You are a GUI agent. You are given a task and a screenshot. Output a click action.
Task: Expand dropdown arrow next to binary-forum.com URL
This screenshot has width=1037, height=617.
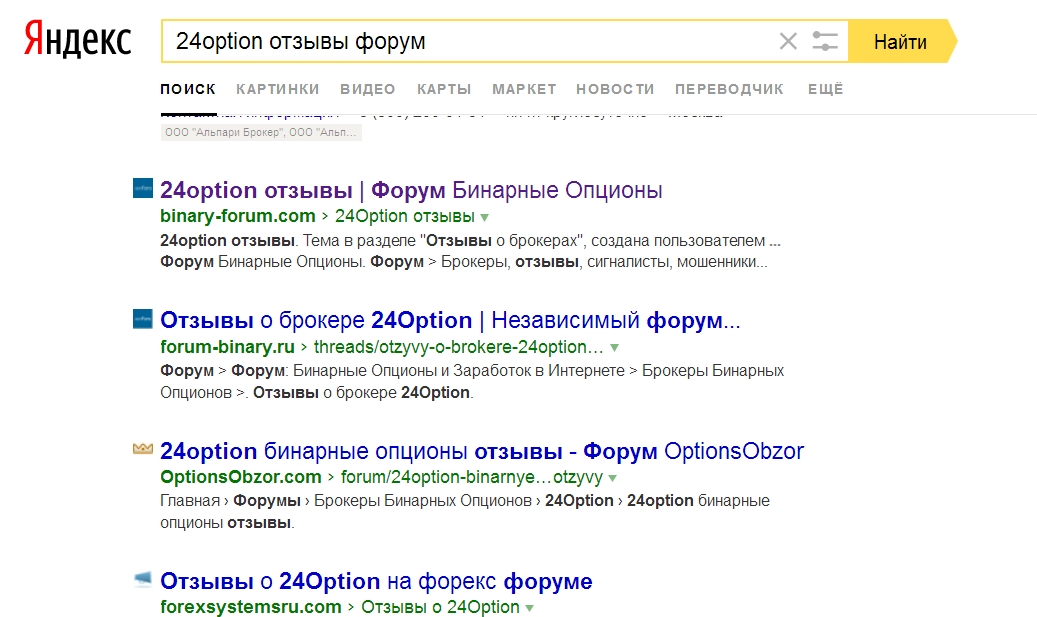pos(484,217)
